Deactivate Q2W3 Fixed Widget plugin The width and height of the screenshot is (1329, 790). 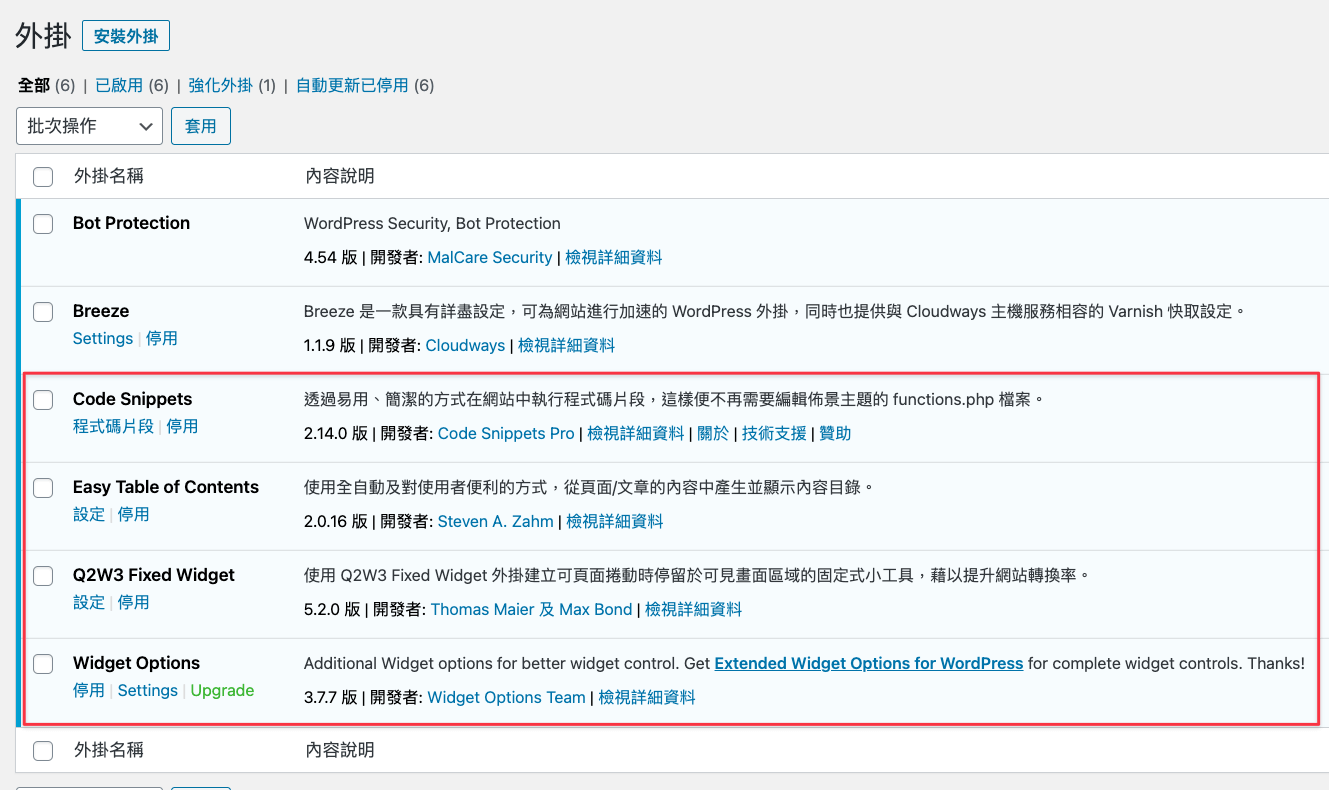tap(134, 602)
